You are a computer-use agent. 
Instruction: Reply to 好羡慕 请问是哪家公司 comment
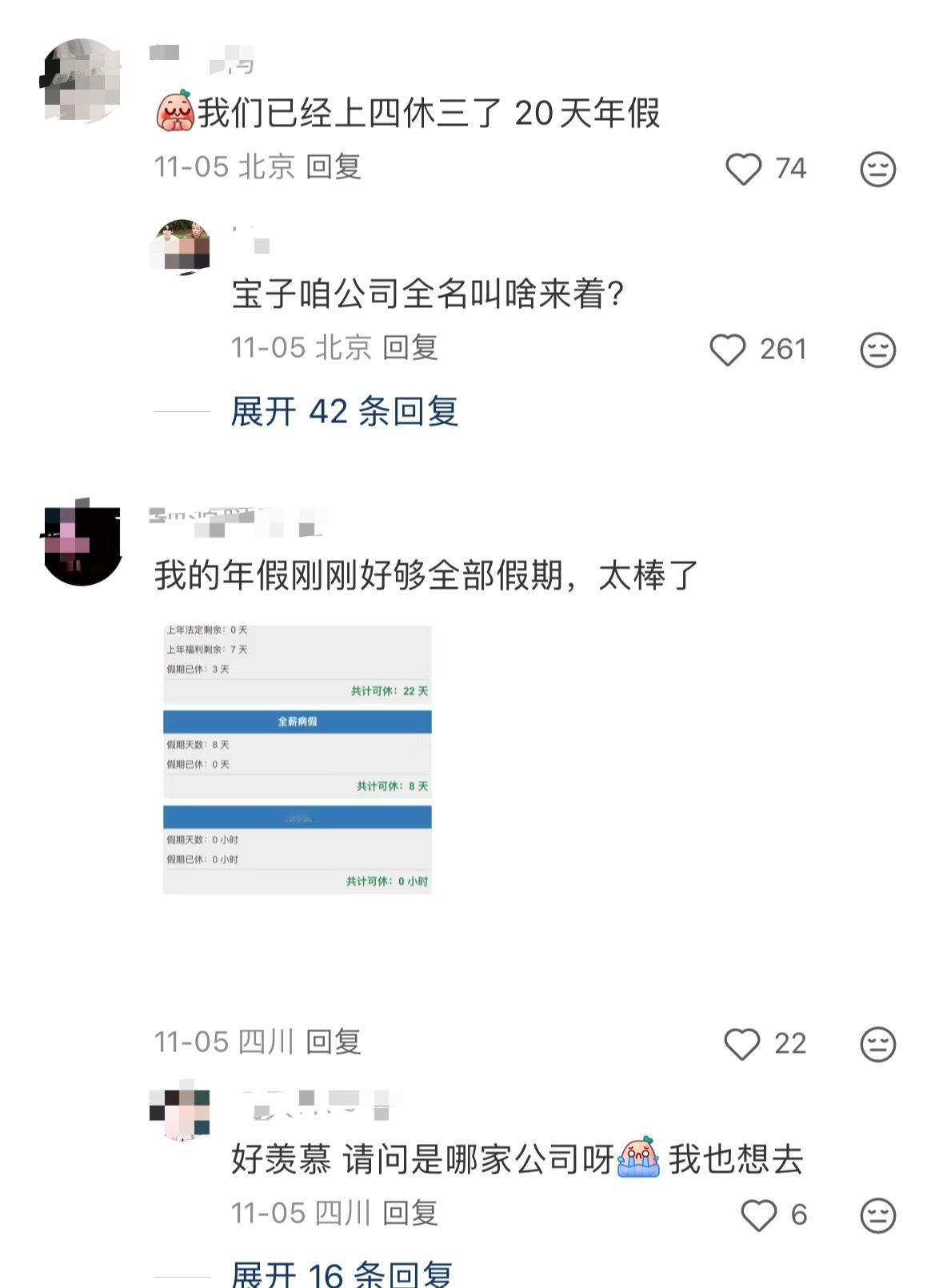pyautogui.click(x=410, y=1214)
